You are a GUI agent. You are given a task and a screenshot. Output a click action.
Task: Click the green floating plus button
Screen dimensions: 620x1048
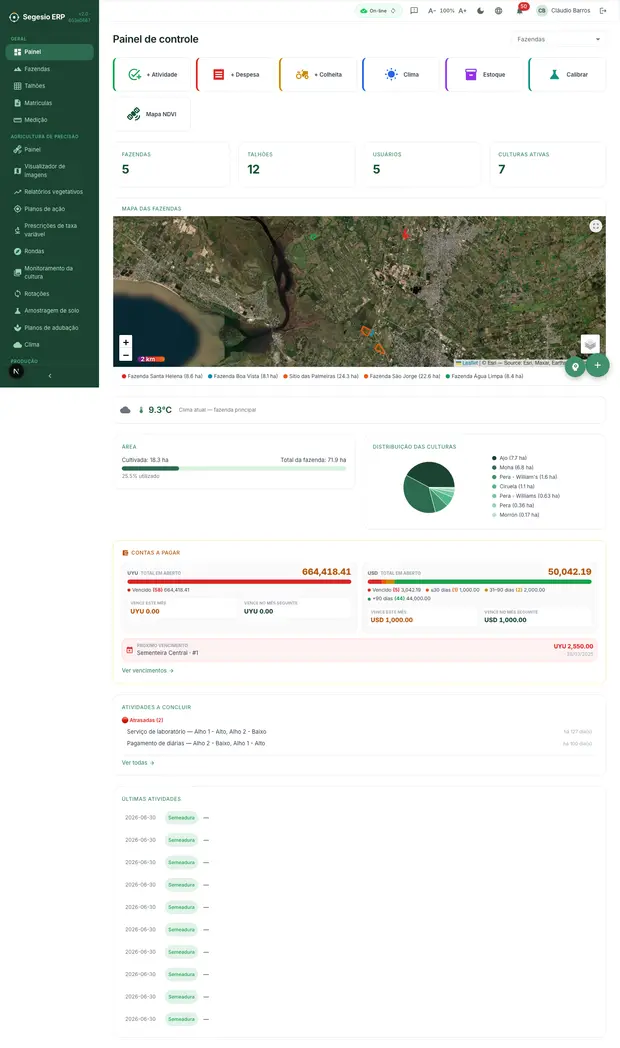pos(597,366)
